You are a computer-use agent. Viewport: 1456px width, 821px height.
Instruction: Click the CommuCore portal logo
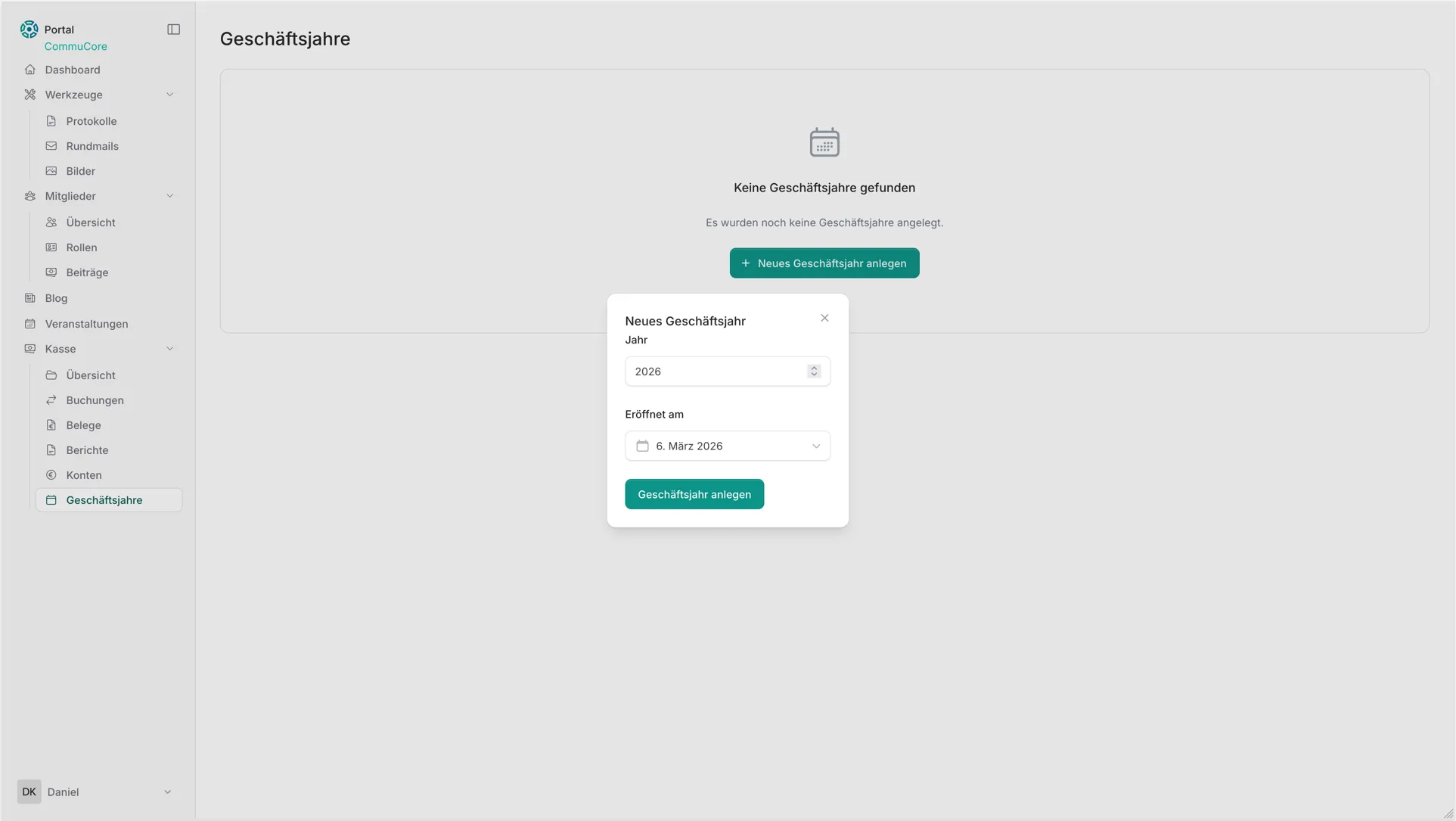click(x=29, y=30)
